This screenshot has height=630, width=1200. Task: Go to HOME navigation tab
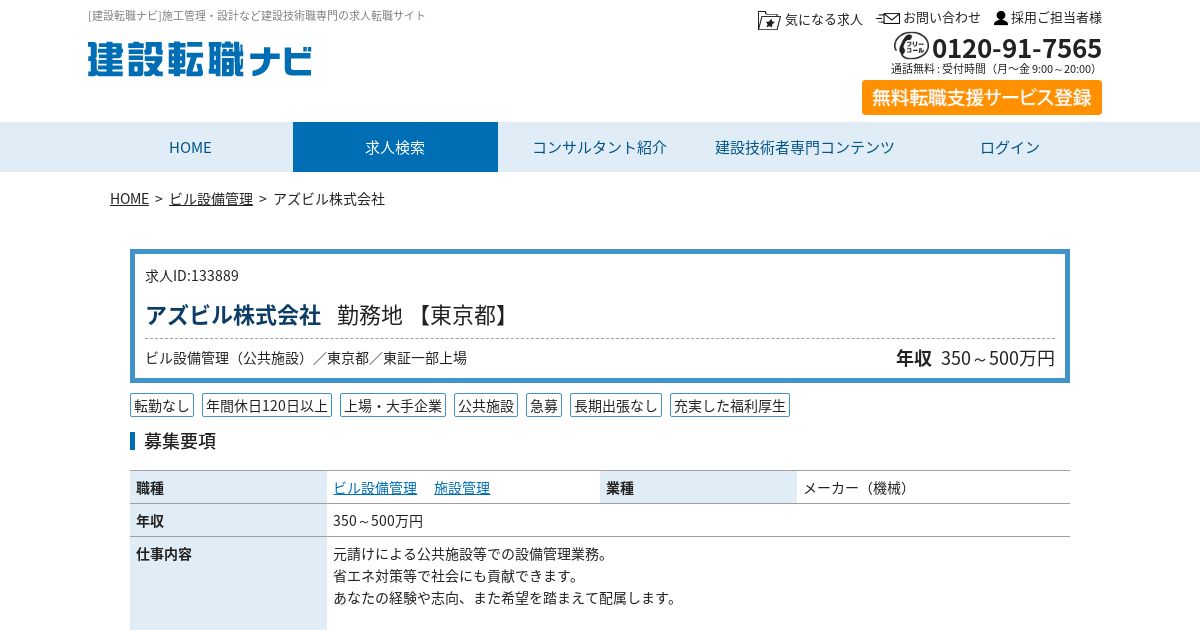pyautogui.click(x=190, y=147)
